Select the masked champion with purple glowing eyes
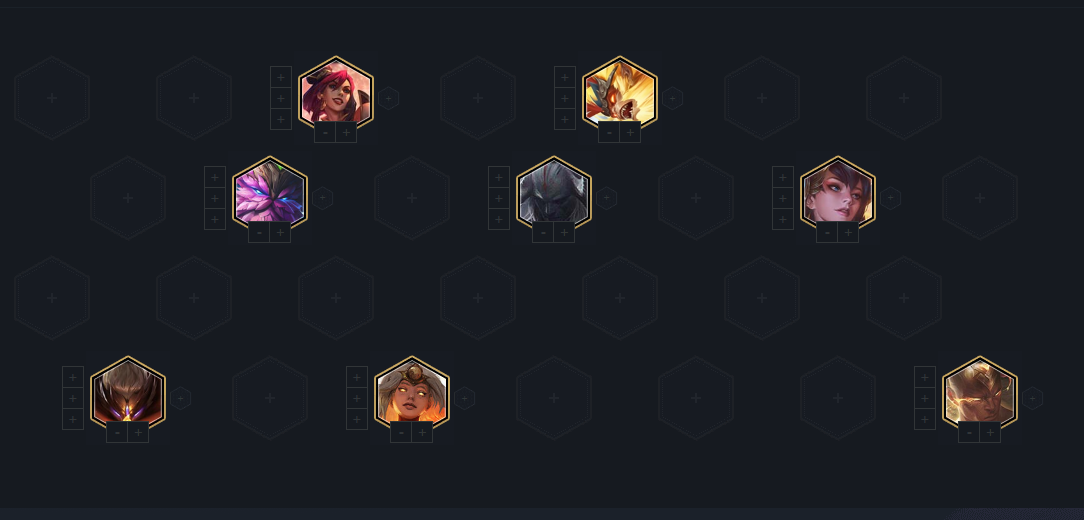The image size is (1084, 520). 128,393
